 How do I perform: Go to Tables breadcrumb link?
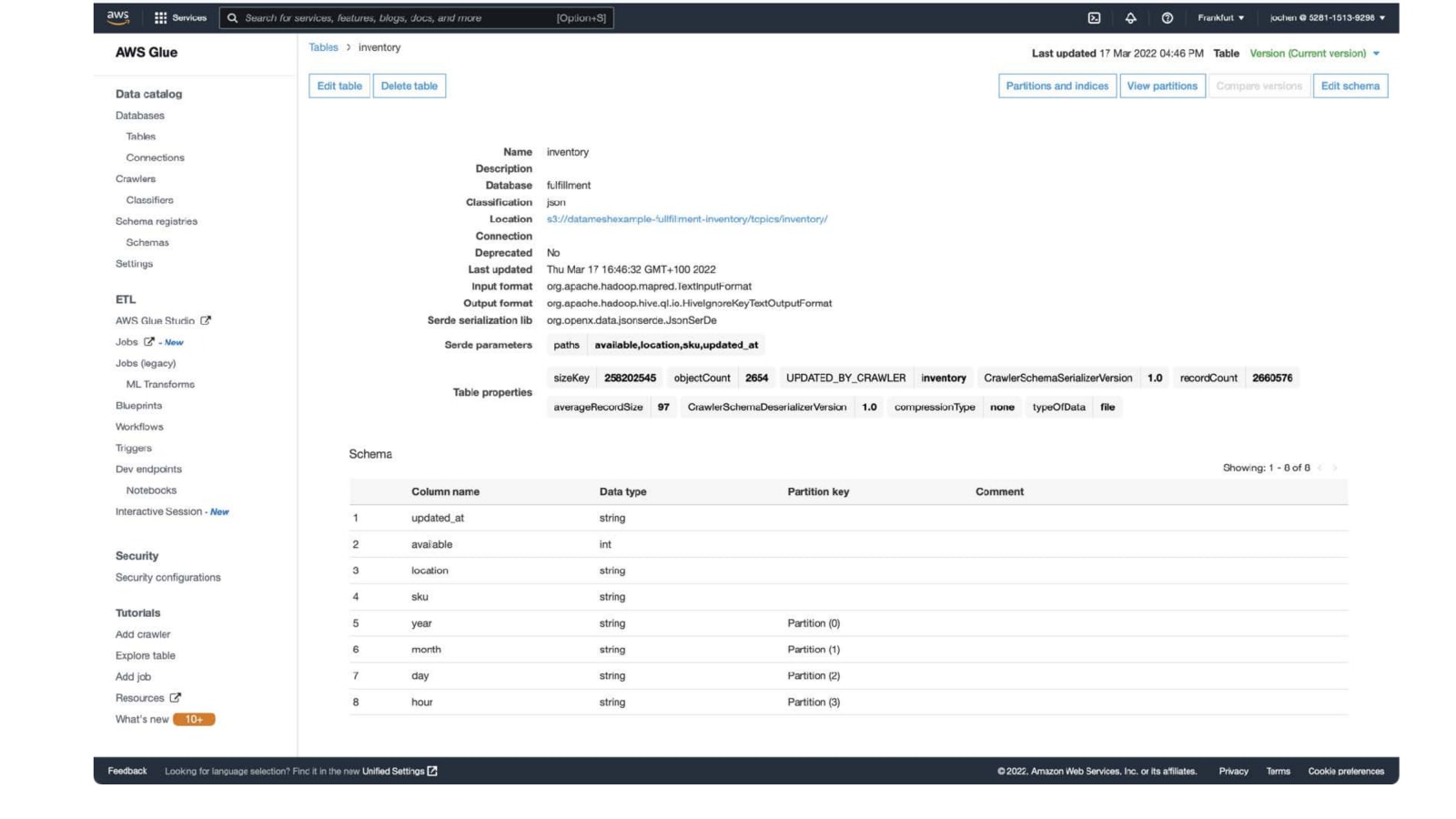click(x=323, y=47)
